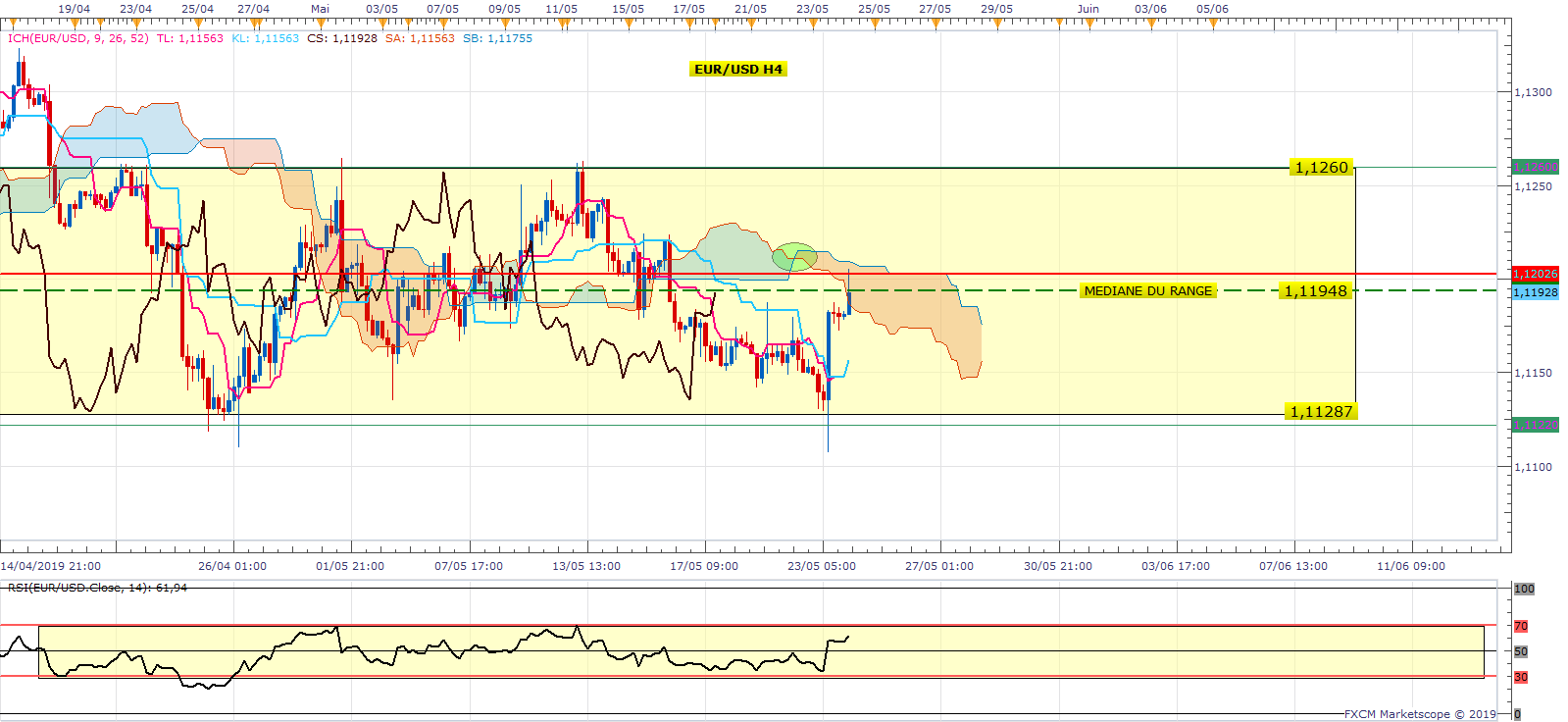
Task: Click the 05/06 date on top axis
Action: click(1213, 9)
